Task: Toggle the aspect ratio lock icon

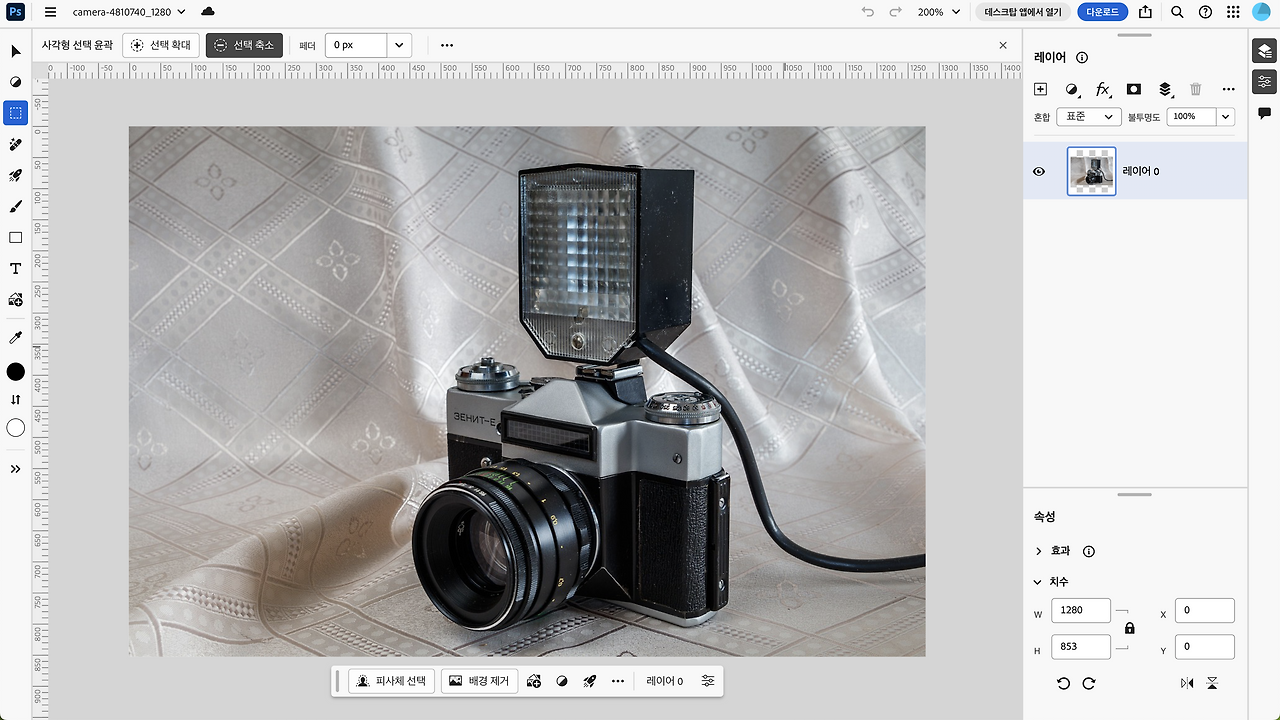Action: pyautogui.click(x=1129, y=628)
